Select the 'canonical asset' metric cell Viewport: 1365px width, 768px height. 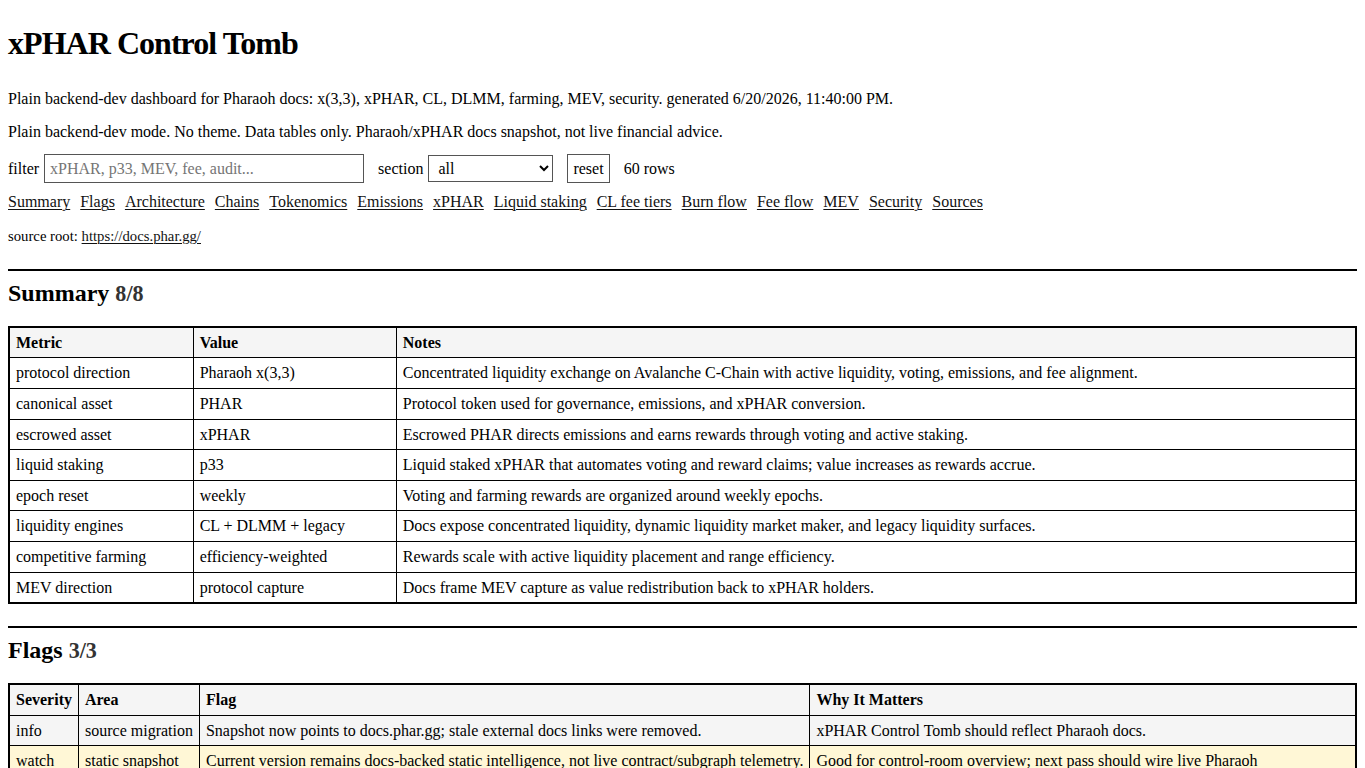[x=101, y=404]
